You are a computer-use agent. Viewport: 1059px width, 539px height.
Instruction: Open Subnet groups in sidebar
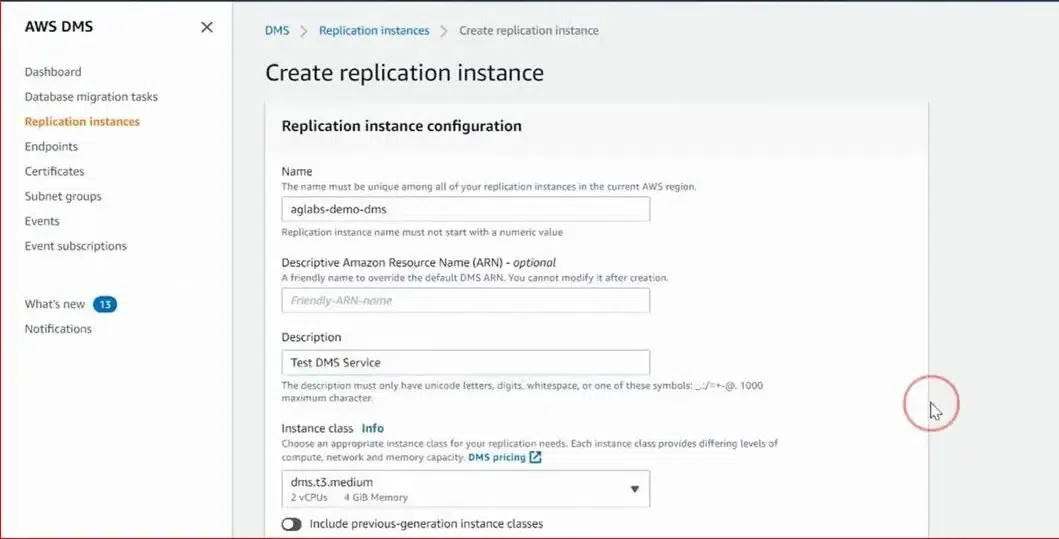pos(63,197)
